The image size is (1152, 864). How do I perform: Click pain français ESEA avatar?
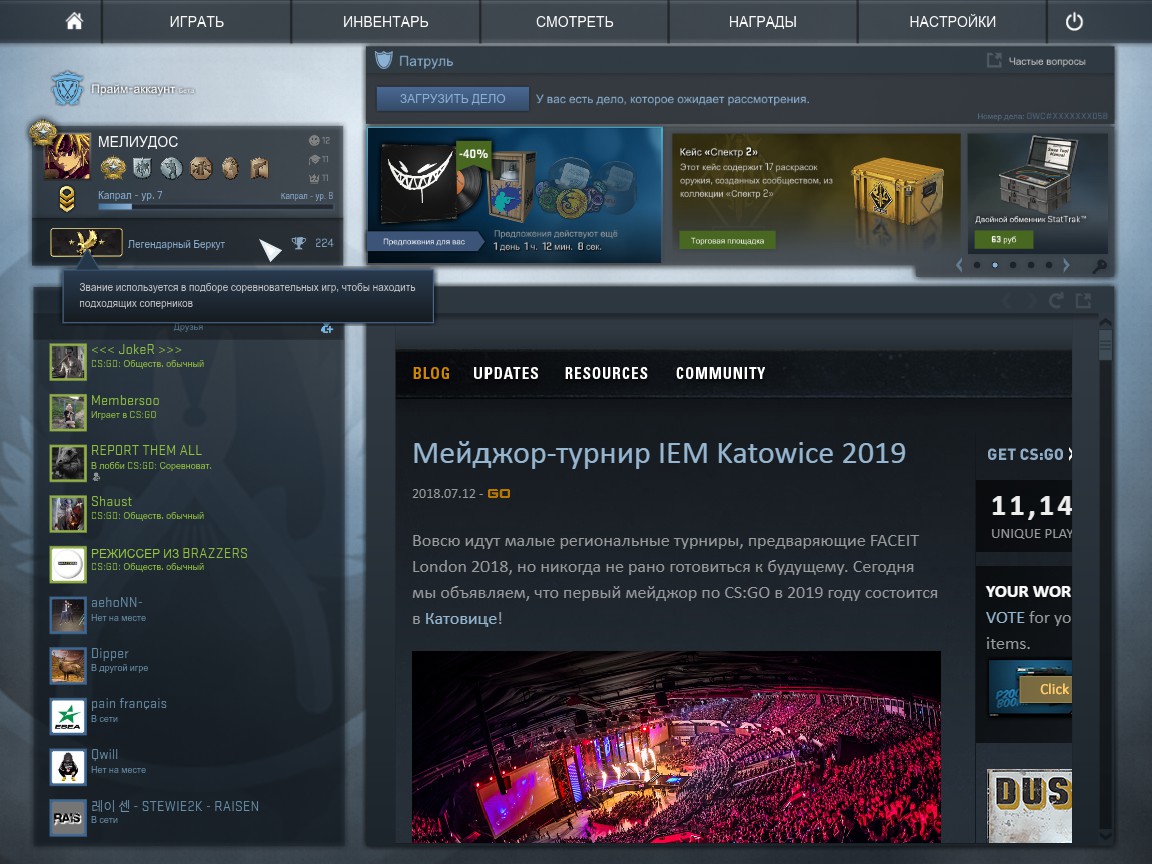click(x=68, y=716)
